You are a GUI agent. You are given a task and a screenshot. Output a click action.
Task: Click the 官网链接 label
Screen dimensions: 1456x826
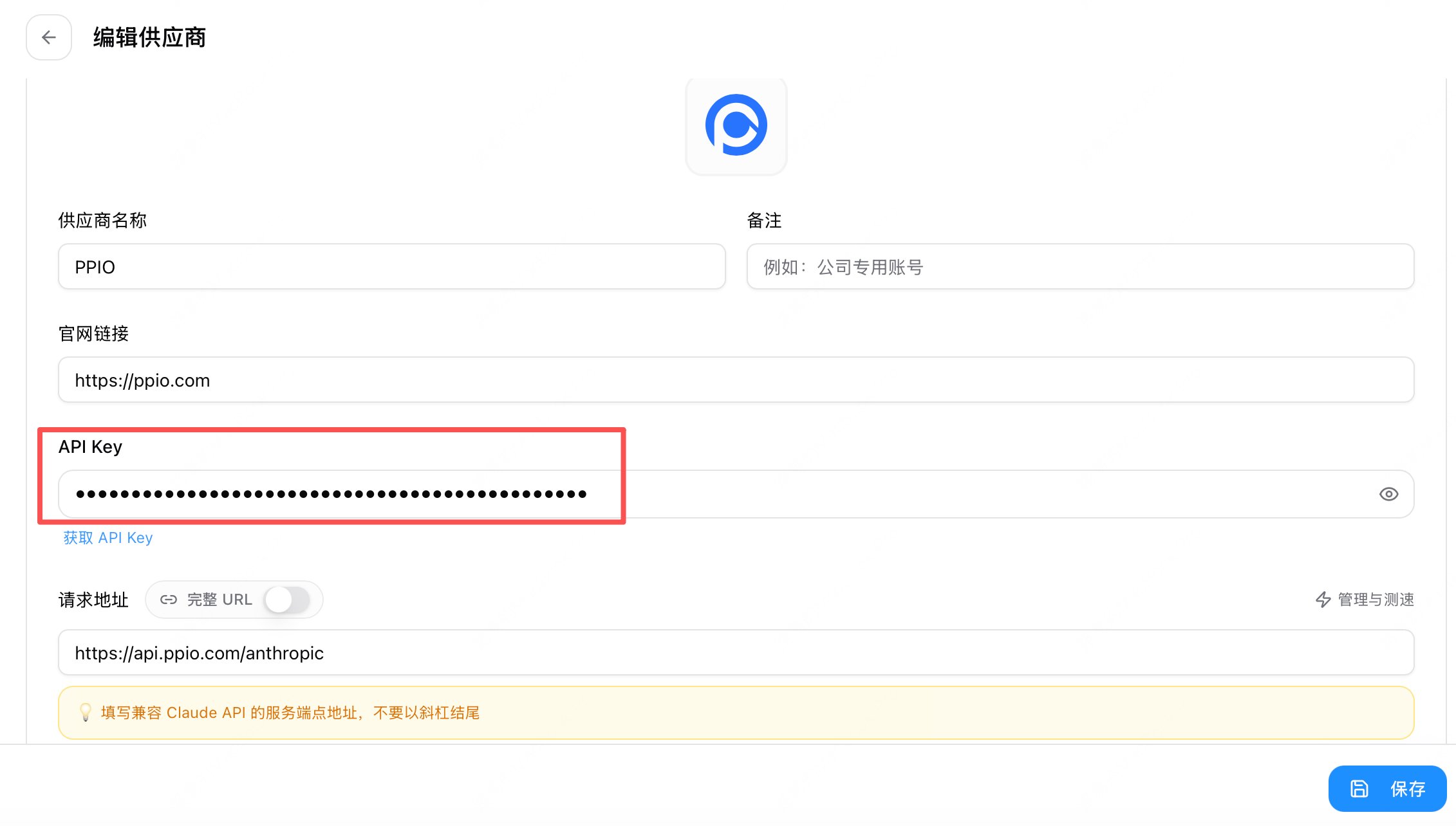pyautogui.click(x=93, y=334)
